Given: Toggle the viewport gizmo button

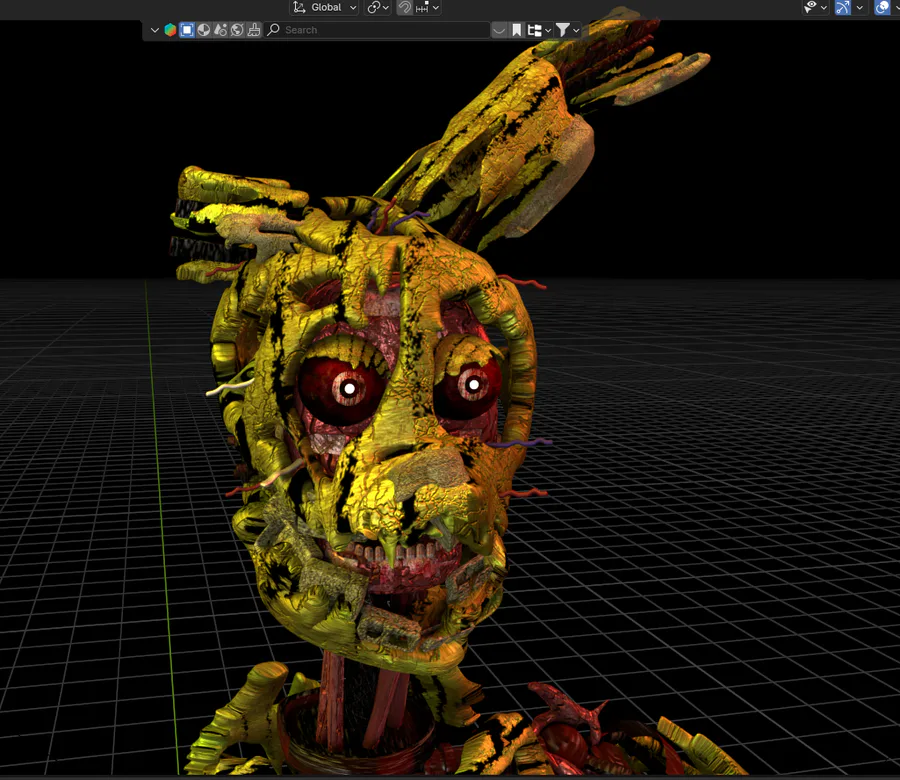Looking at the screenshot, I should click(x=843, y=7).
